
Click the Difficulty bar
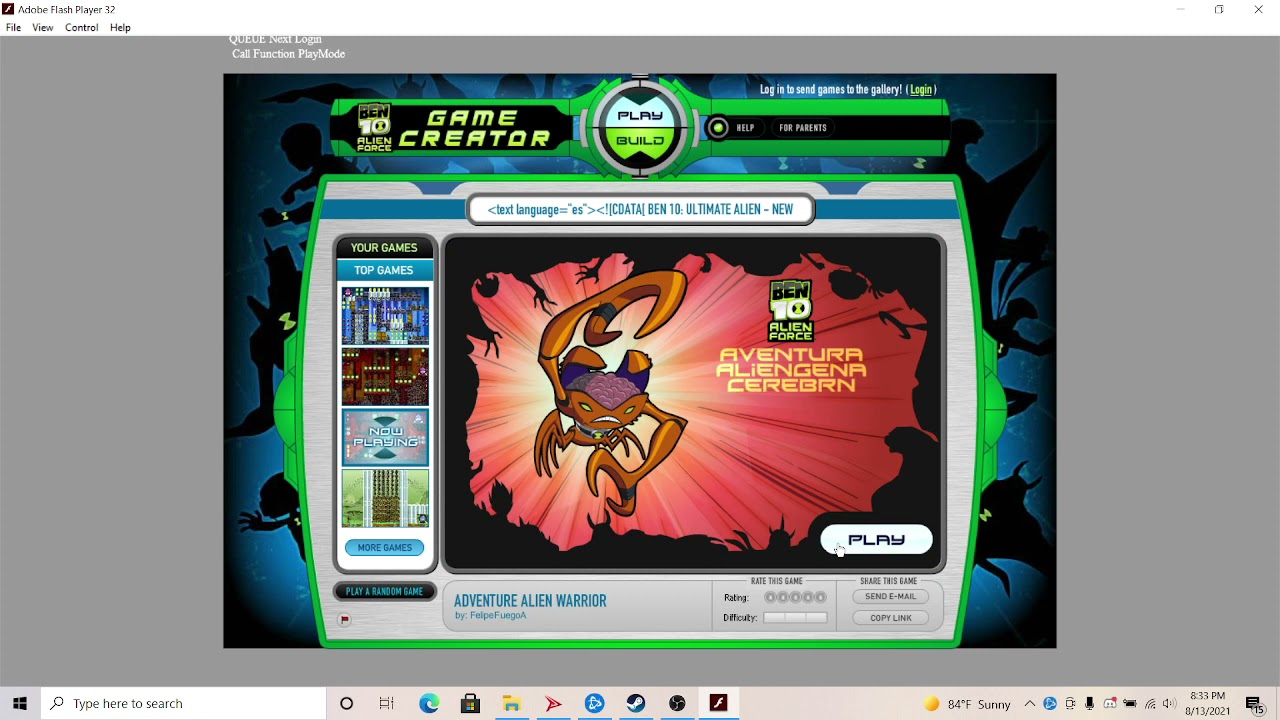[796, 618]
